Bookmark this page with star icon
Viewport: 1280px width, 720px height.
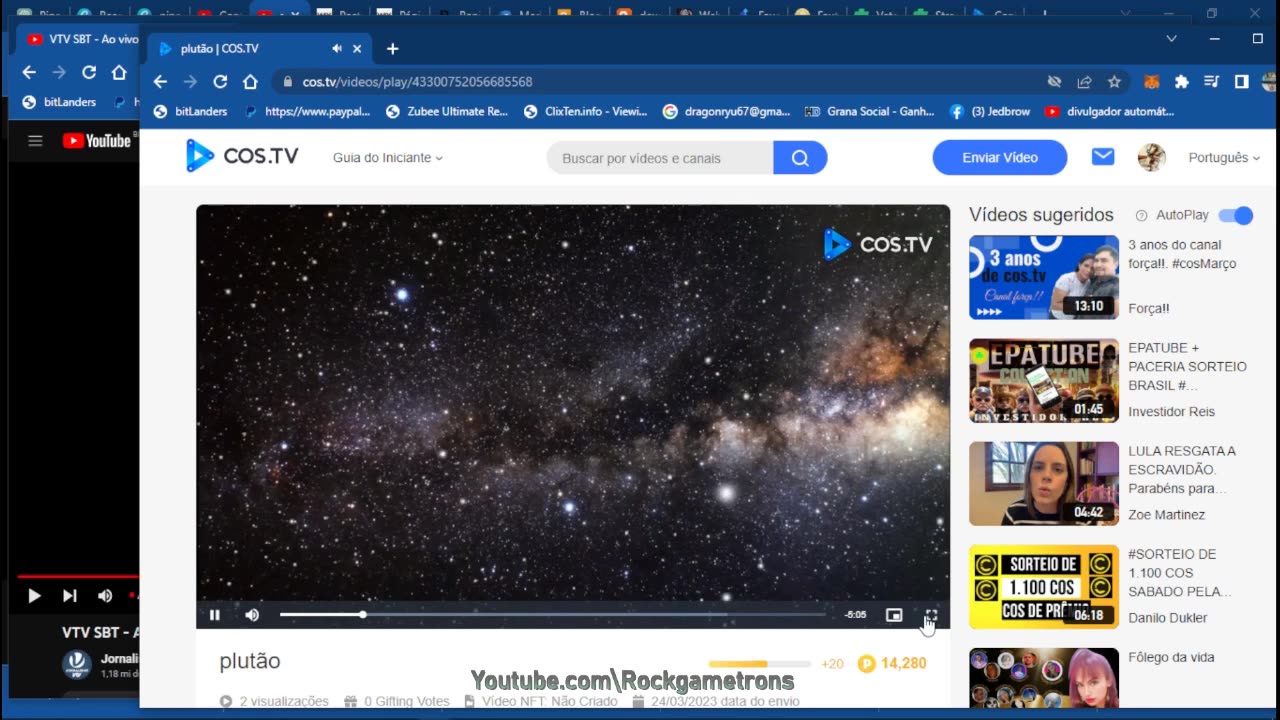(x=1114, y=82)
